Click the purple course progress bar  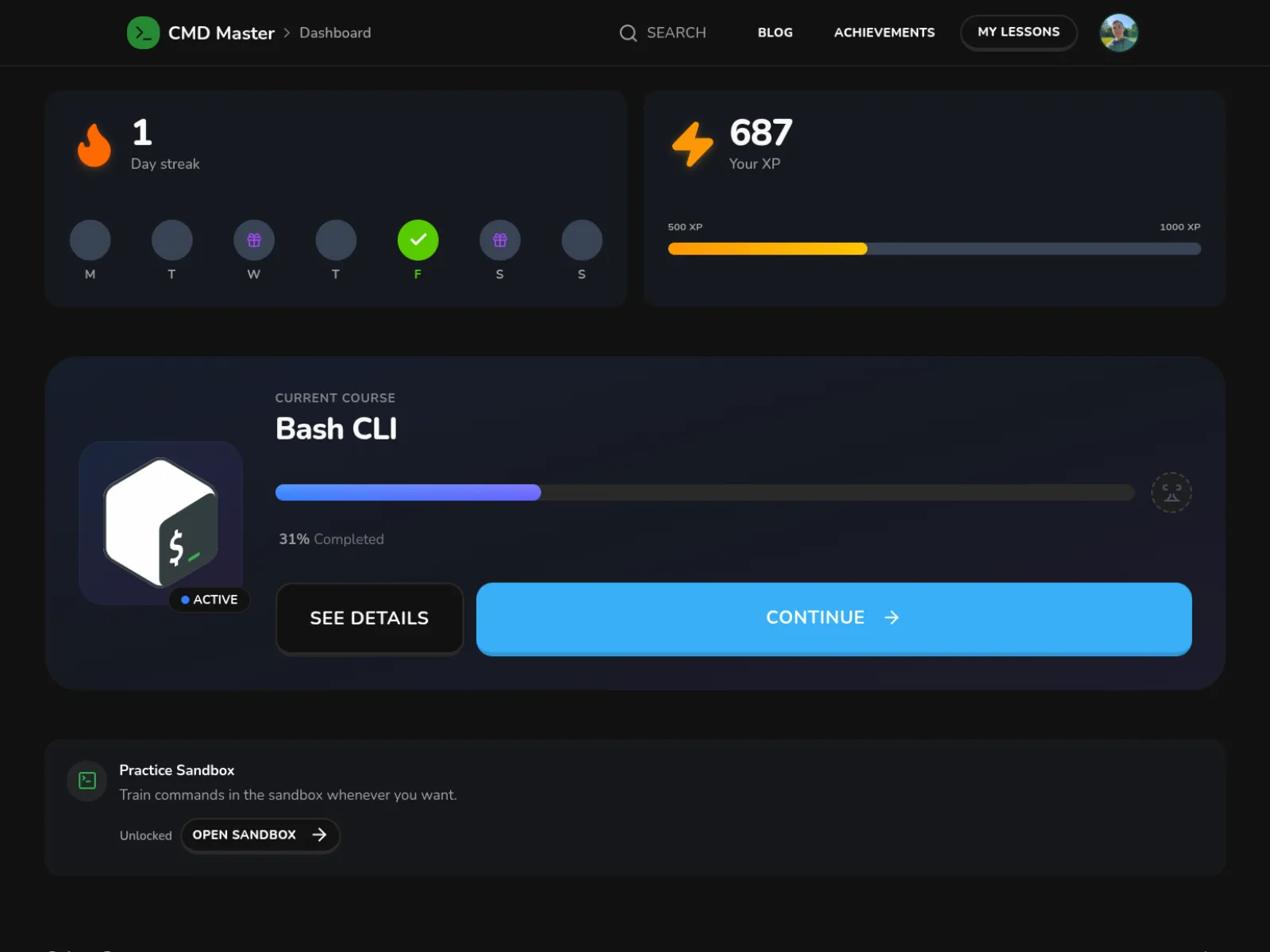[408, 493]
